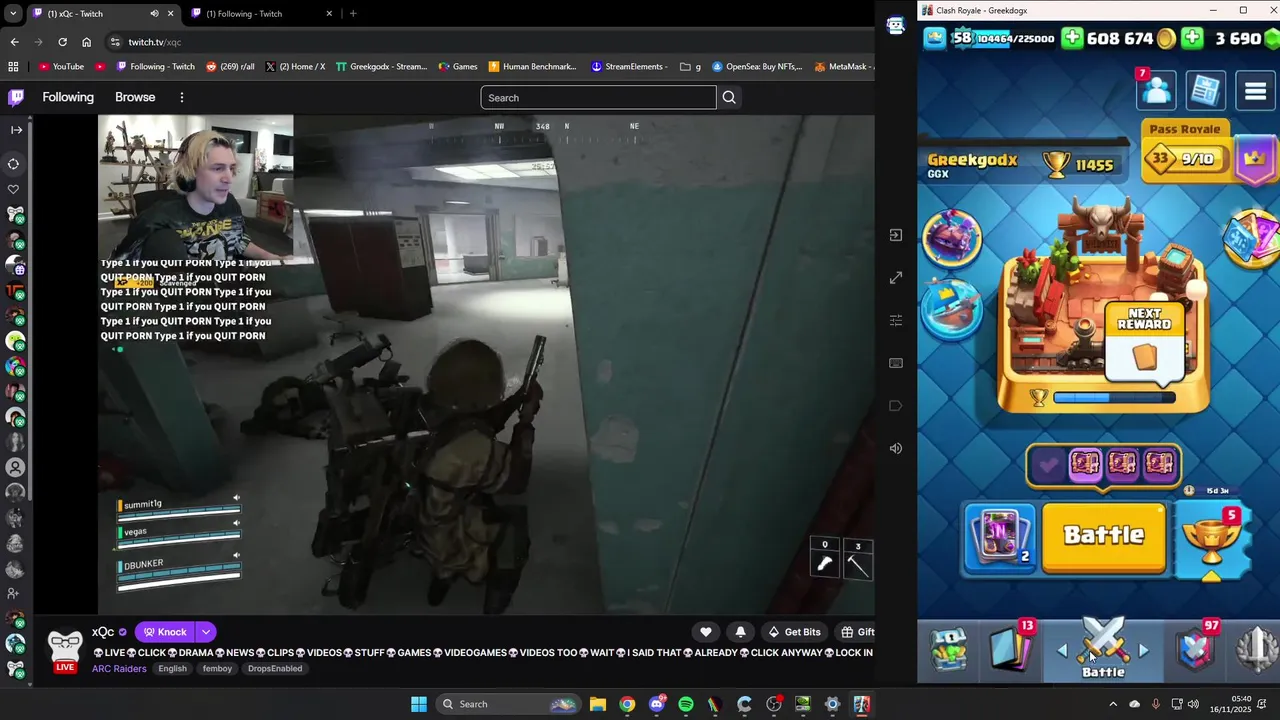Click the DropsEnabled tag

(x=275, y=668)
